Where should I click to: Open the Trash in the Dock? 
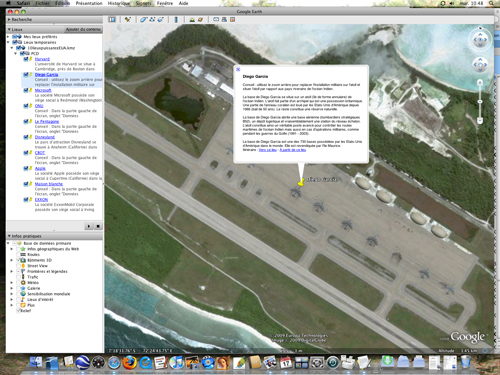click(465, 362)
